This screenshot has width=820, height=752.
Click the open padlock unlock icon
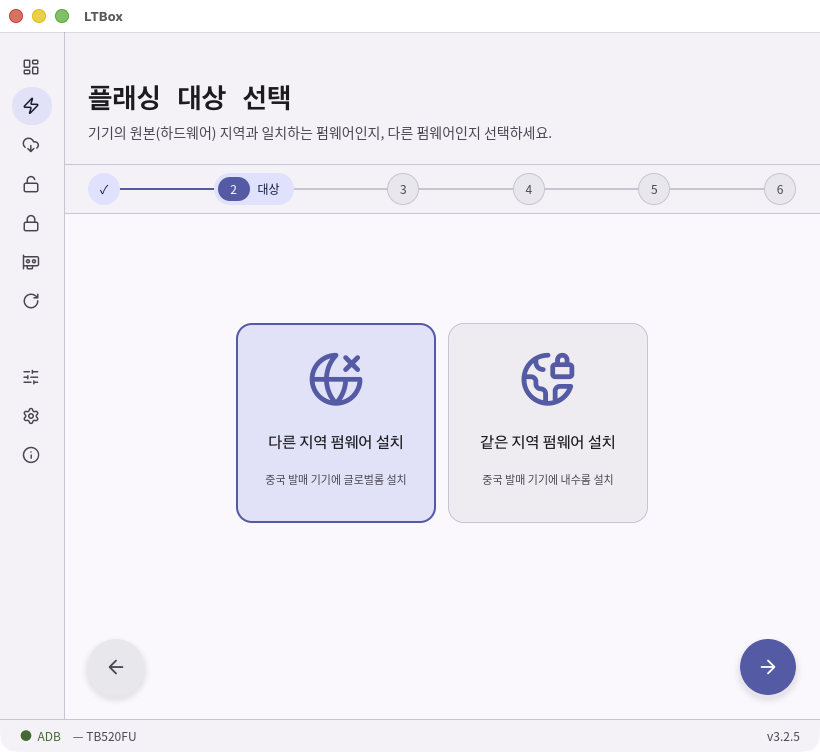[31, 184]
